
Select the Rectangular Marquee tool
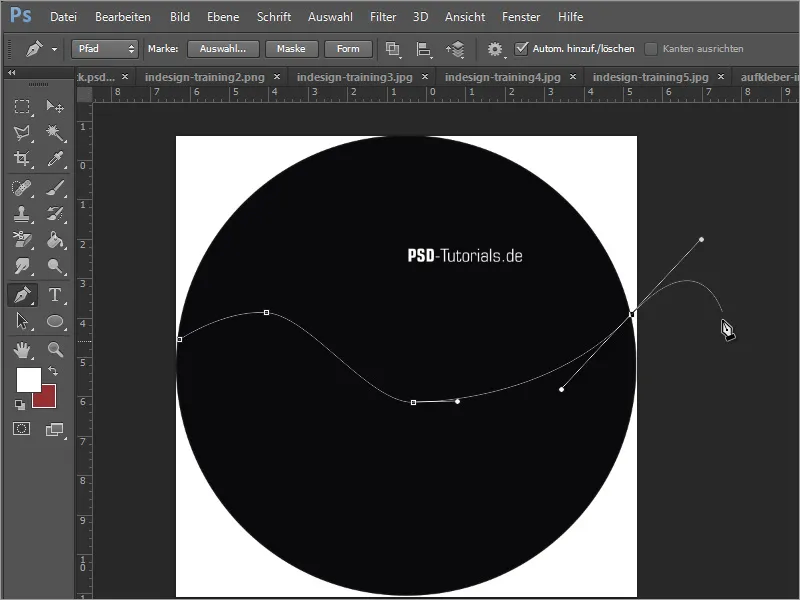[x=21, y=107]
